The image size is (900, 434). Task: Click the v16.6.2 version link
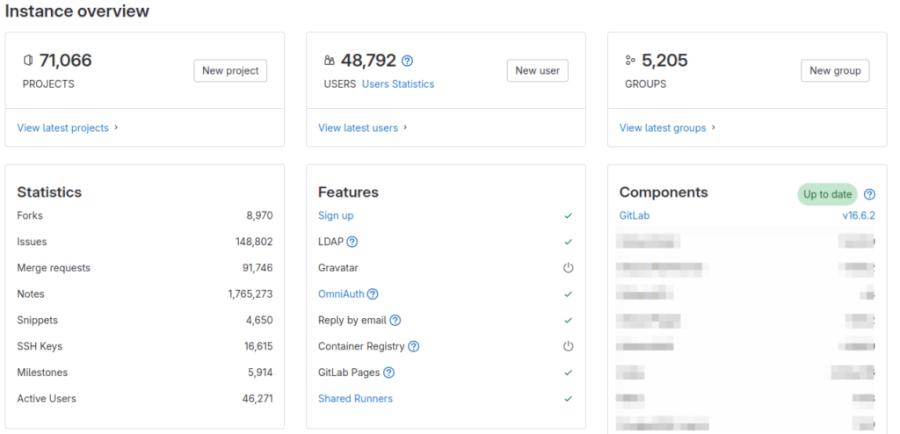click(859, 216)
